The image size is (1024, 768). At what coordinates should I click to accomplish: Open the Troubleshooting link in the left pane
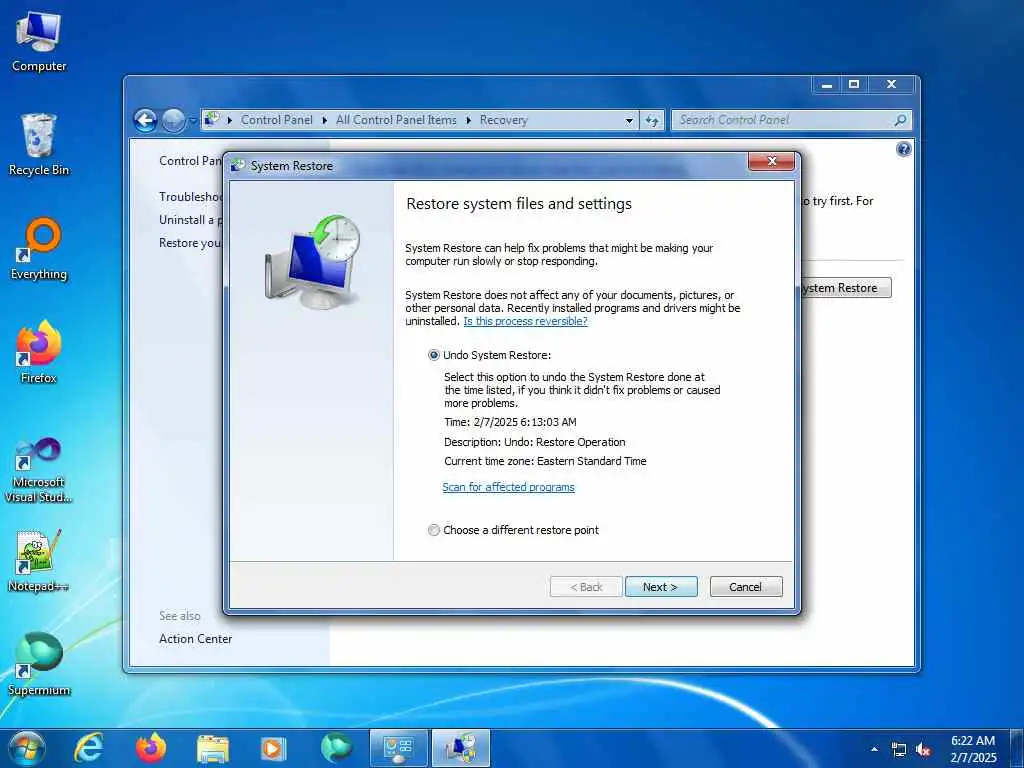191,197
